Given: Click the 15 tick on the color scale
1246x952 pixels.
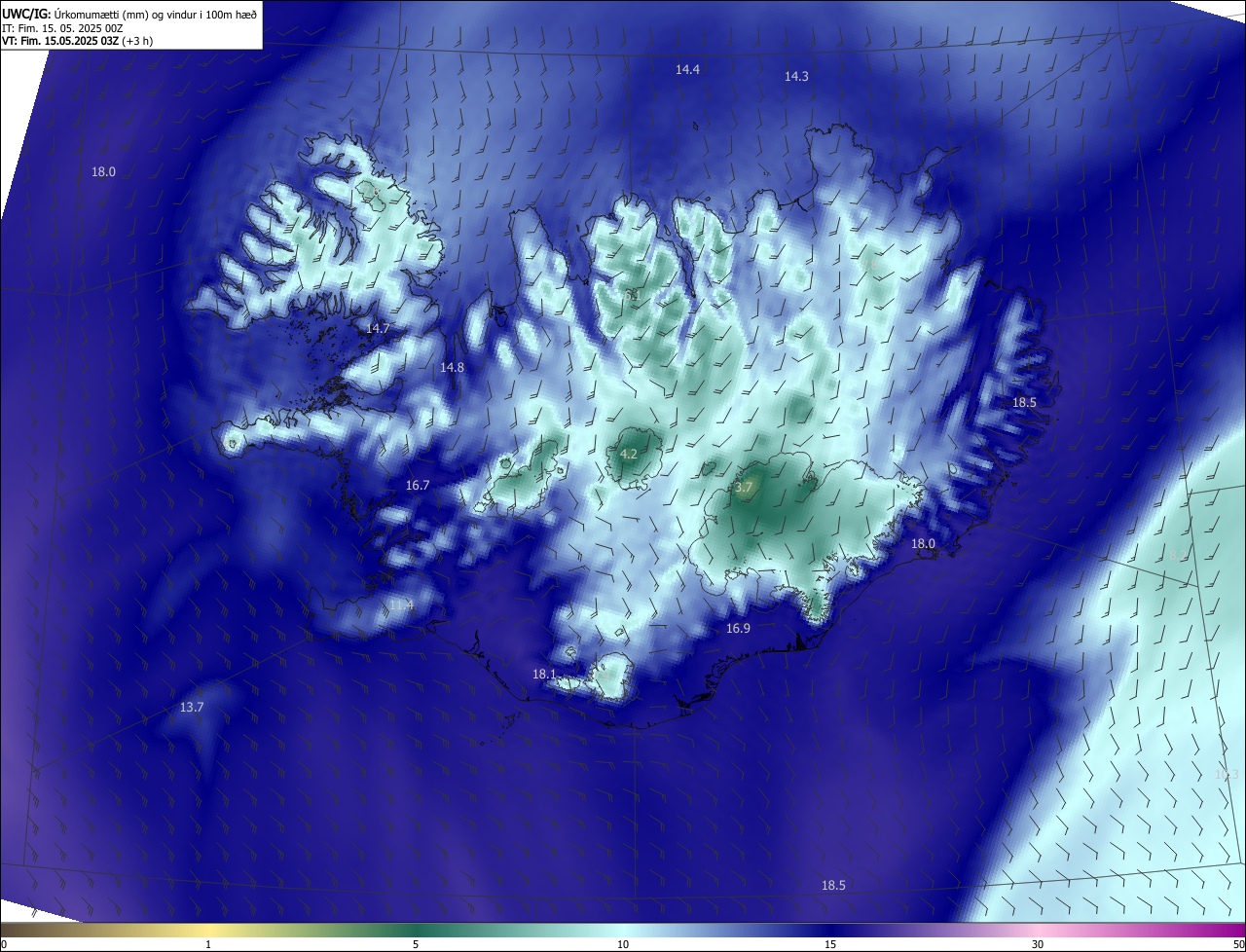Looking at the screenshot, I should point(830,944).
